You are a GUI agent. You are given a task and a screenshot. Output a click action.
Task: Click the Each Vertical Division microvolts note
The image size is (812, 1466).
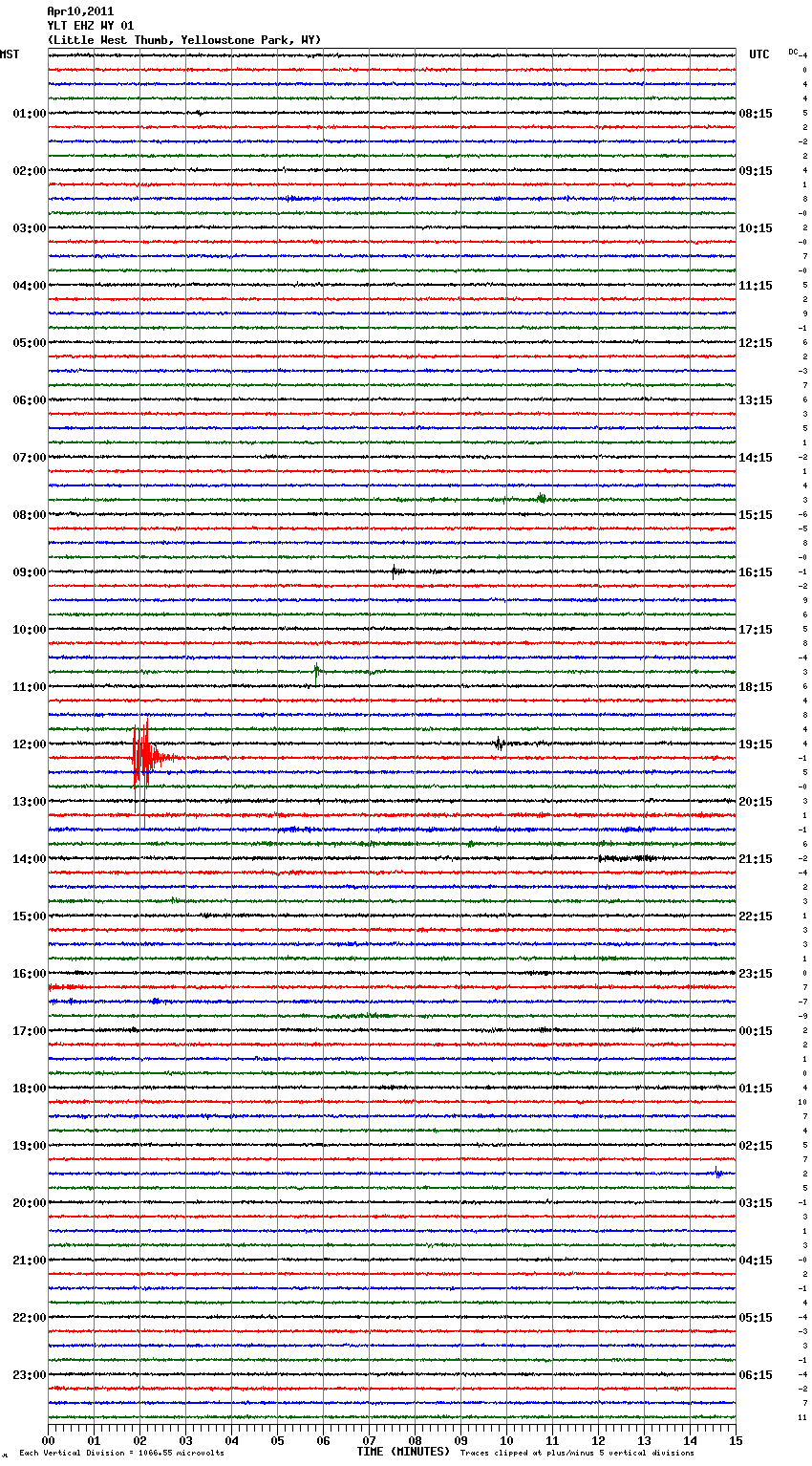click(121, 1453)
